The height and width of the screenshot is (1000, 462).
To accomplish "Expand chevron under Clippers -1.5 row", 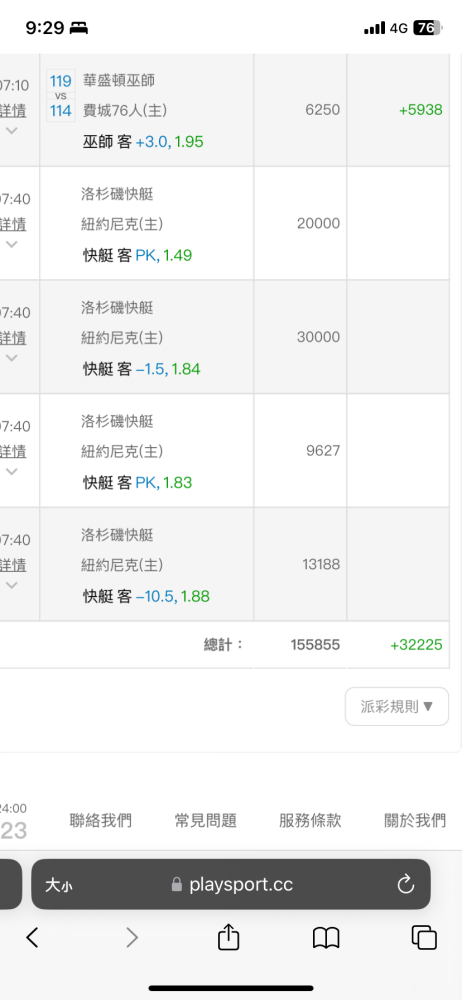I will 11,357.
